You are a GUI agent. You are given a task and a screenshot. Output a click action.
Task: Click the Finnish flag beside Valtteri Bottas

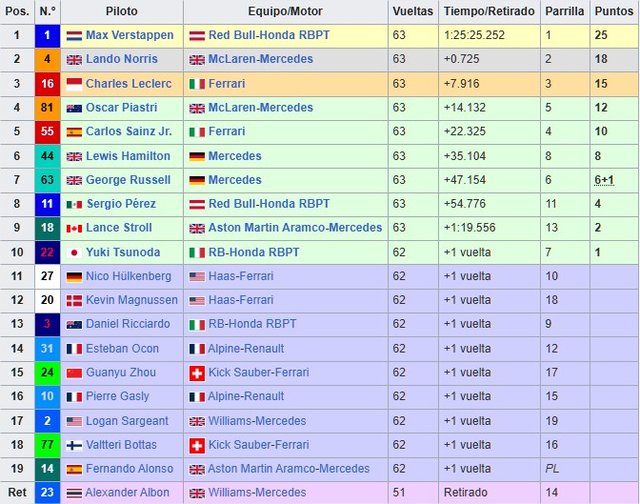click(x=74, y=445)
